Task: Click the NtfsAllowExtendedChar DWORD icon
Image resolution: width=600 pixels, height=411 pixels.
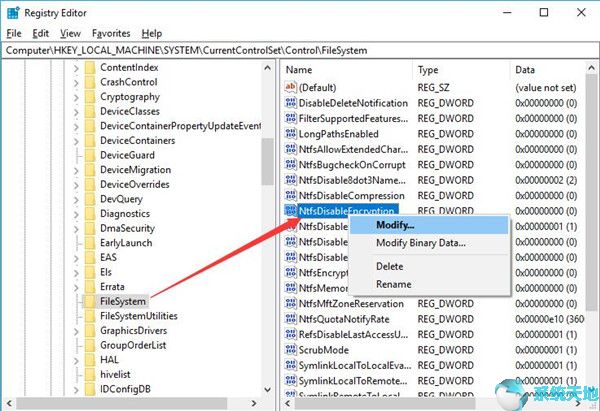Action: click(290, 149)
